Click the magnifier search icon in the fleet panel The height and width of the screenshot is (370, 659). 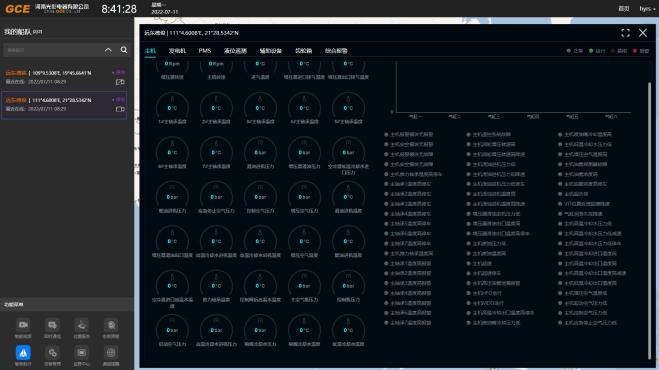pyautogui.click(x=124, y=50)
